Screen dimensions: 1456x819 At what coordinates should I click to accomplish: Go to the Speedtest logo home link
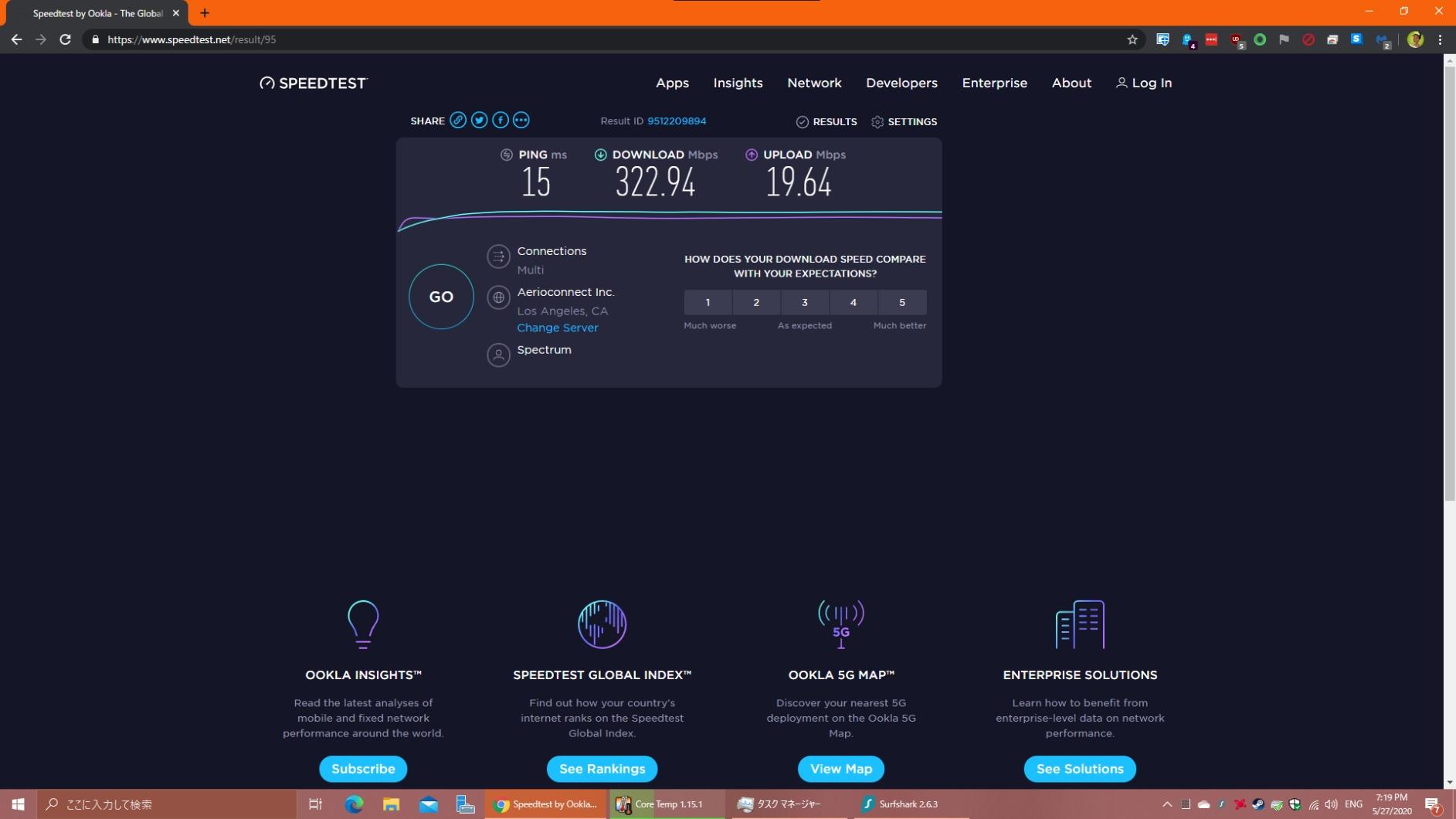pos(314,83)
